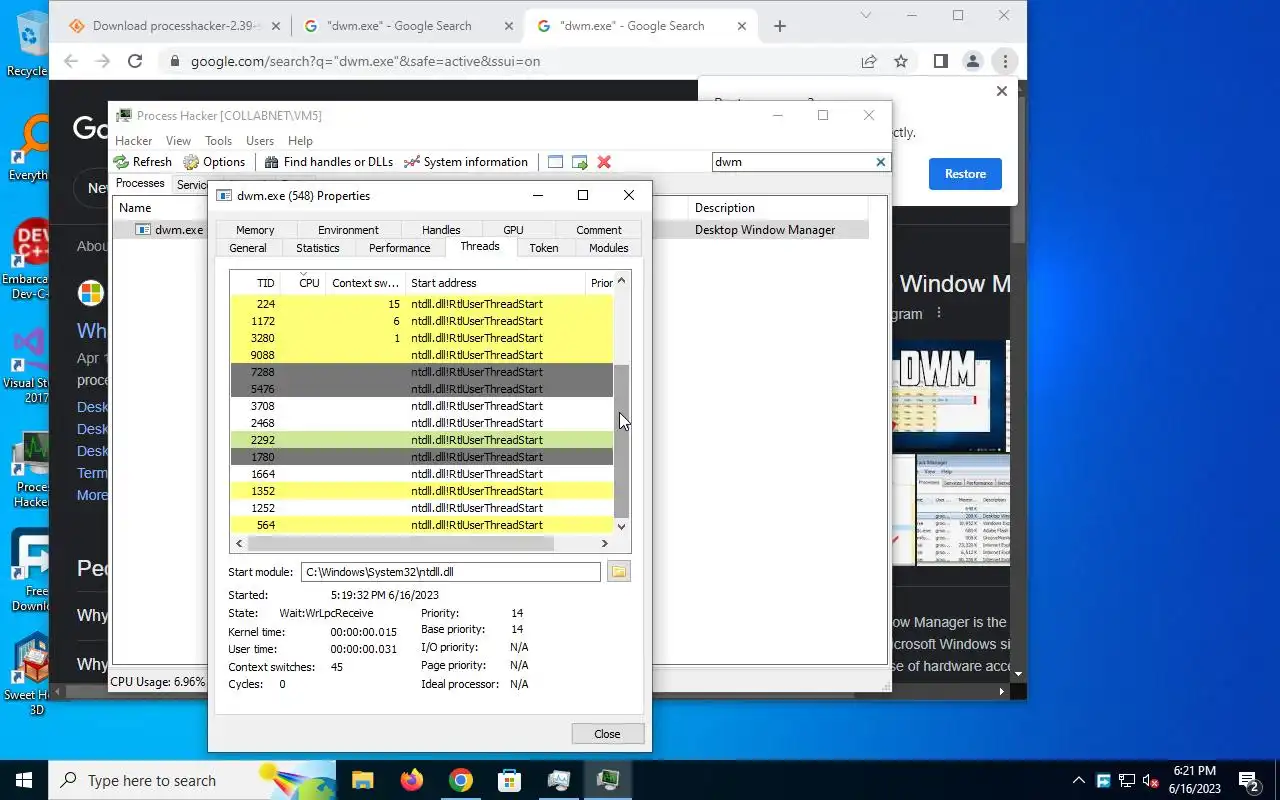
Task: Open the Chrome profile avatar
Action: click(x=972, y=61)
